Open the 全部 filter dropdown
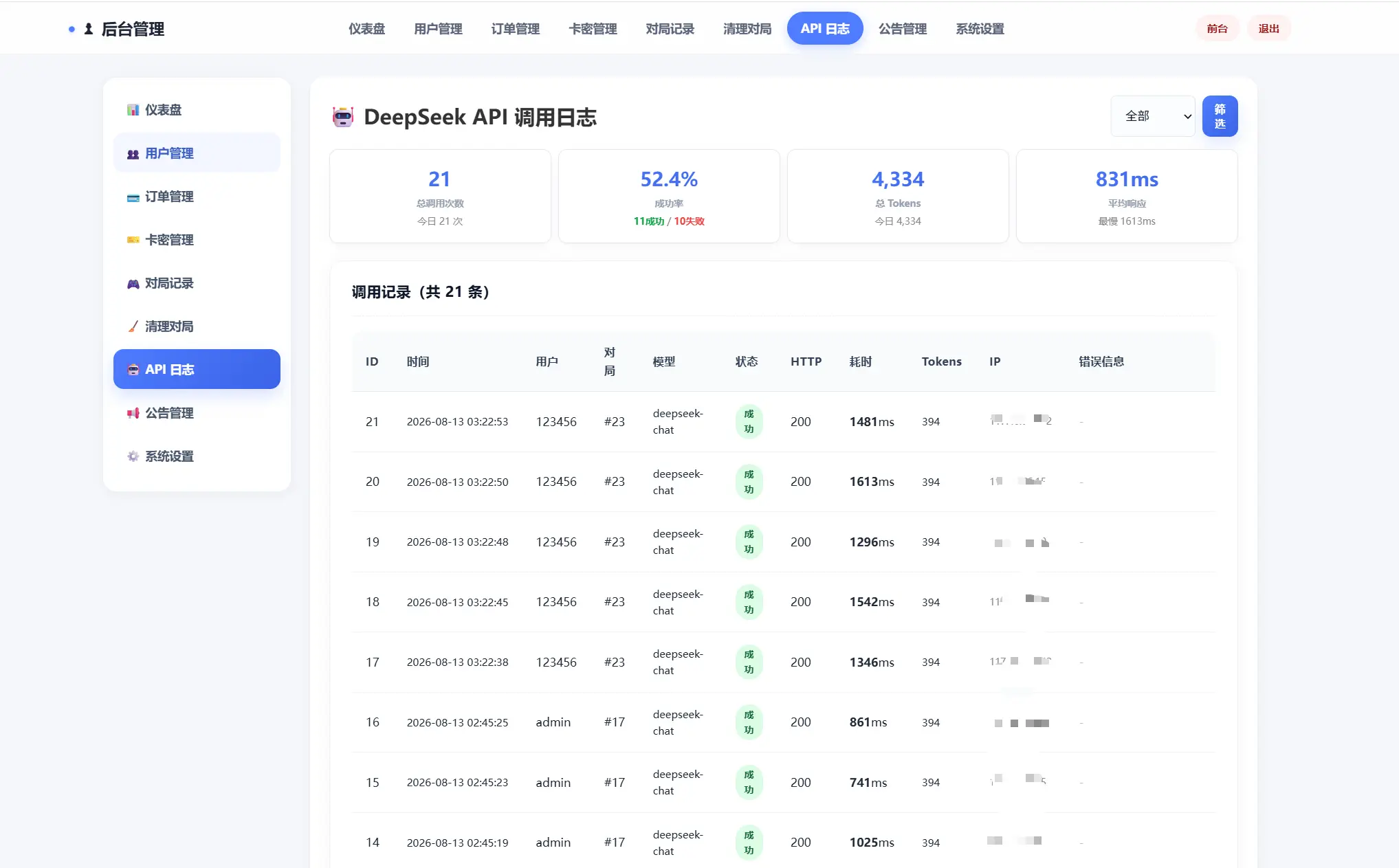1399x868 pixels. [1153, 116]
